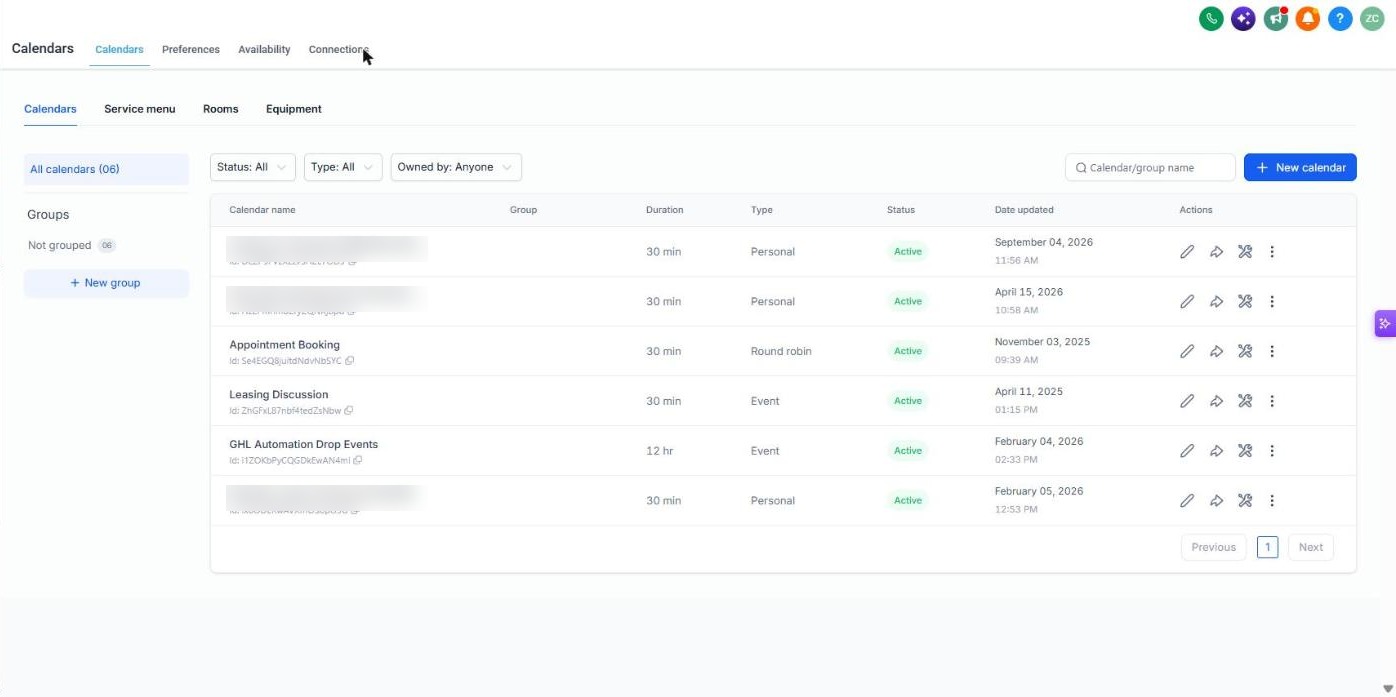1396x697 pixels.
Task: Click pencil icon in February 05, 2026 row
Action: [x=1187, y=500]
